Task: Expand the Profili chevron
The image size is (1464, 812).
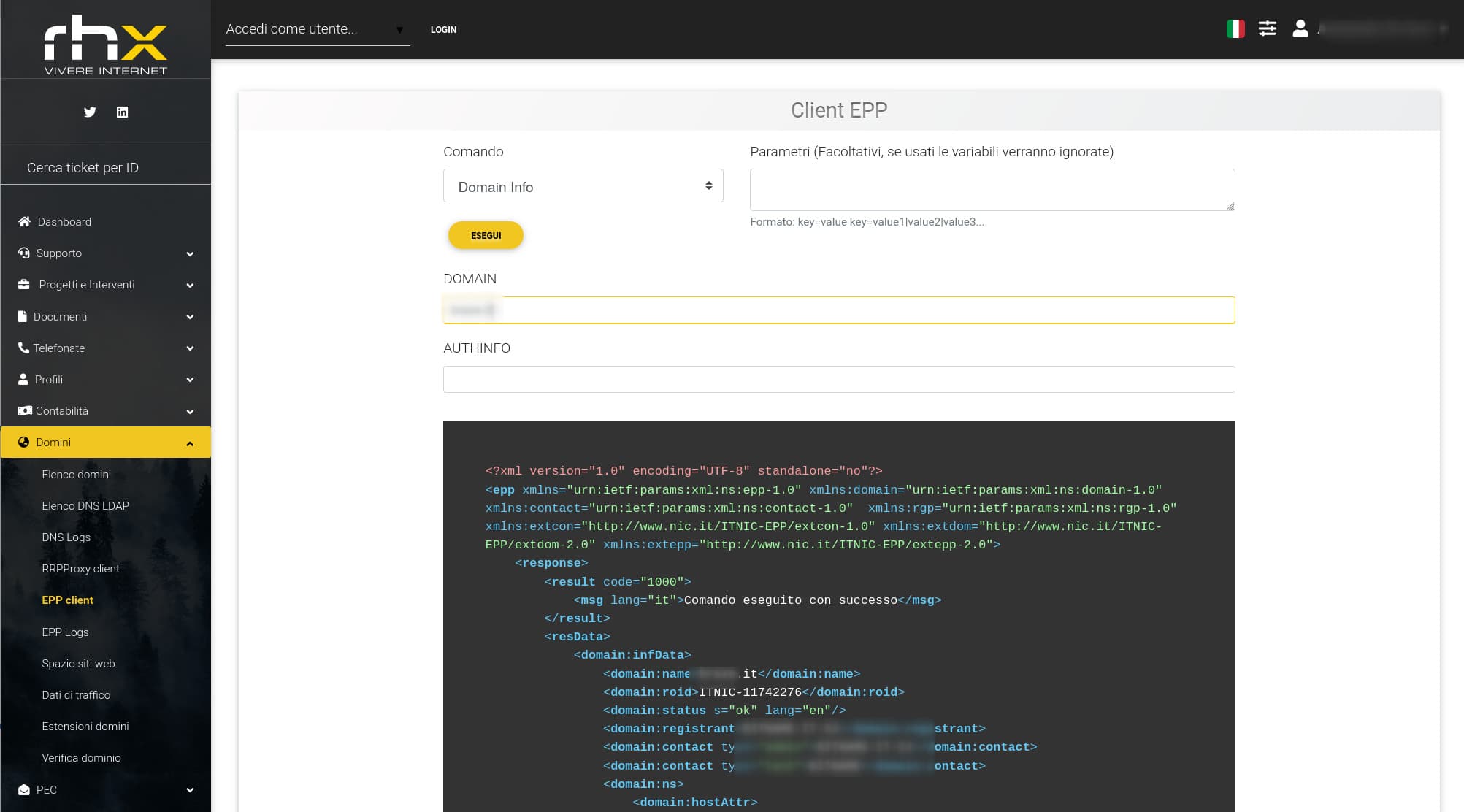Action: pos(190,380)
